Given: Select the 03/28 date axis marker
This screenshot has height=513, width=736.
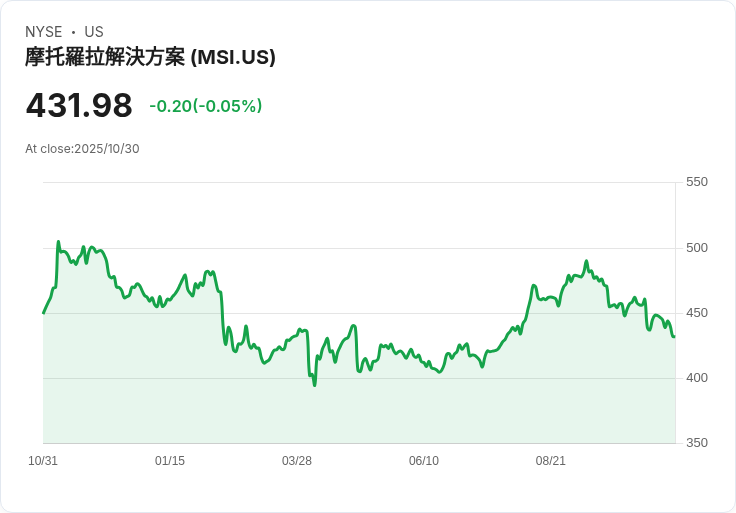Looking at the screenshot, I should click(x=297, y=461).
